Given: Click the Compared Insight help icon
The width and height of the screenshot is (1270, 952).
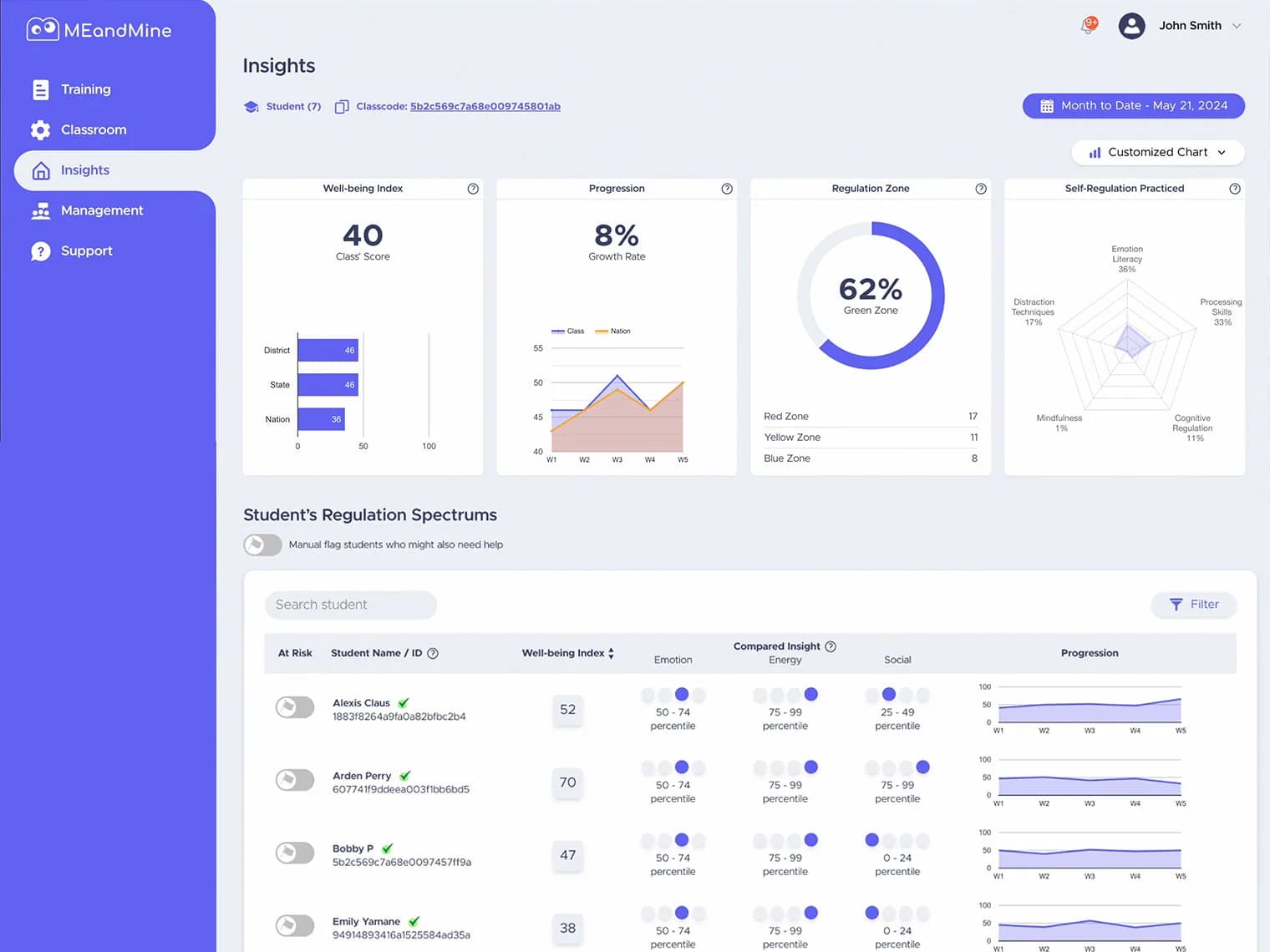Looking at the screenshot, I should pyautogui.click(x=831, y=646).
